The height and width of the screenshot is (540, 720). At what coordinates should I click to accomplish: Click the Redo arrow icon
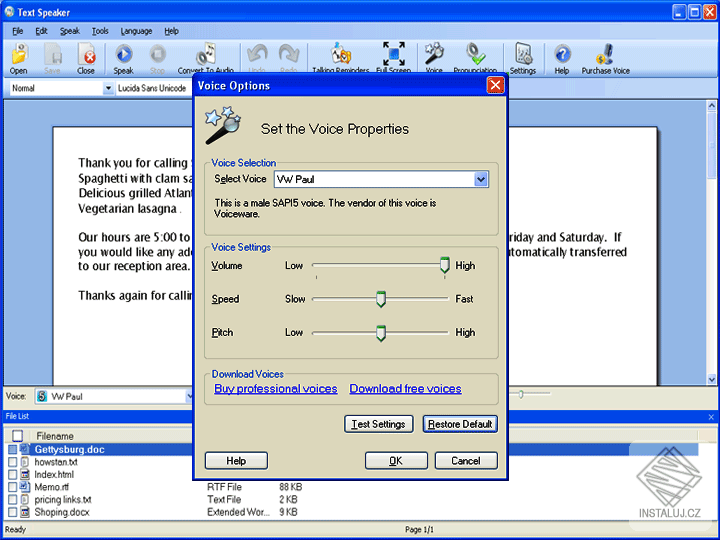(288, 57)
